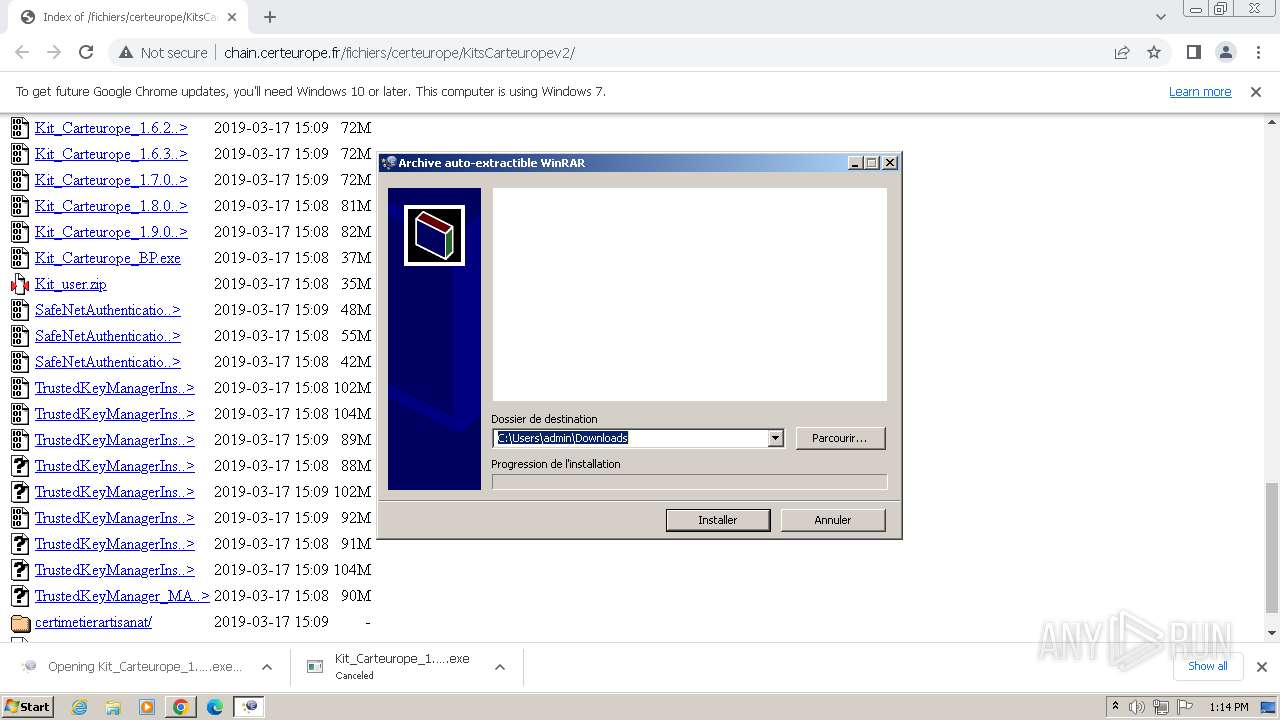Click the page vertical scrollbar thumb

pyautogui.click(x=1272, y=546)
